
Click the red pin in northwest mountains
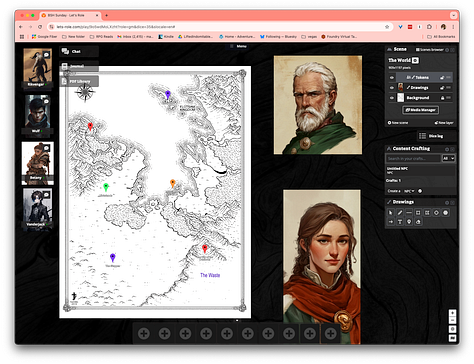(x=90, y=127)
